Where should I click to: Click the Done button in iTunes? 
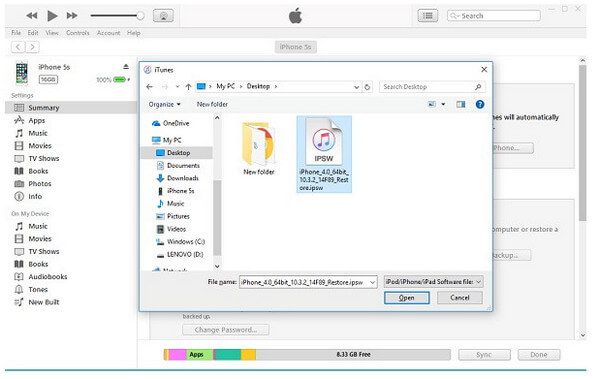[539, 355]
